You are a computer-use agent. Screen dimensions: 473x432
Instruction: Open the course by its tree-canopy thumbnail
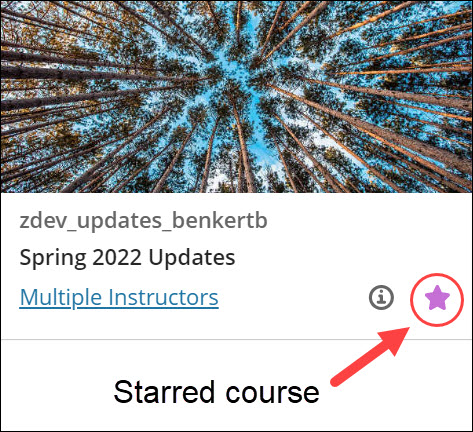(236, 96)
